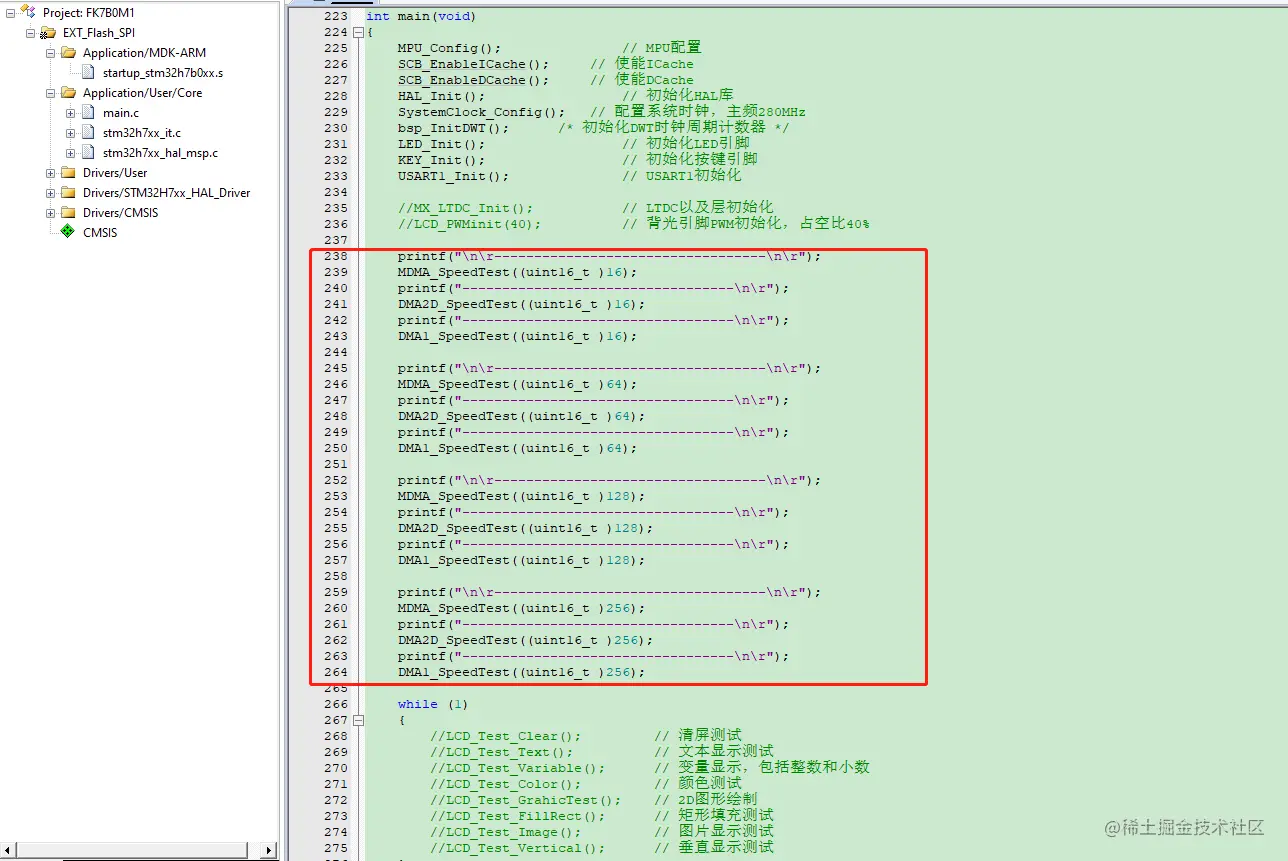Select the Application/User/Core group label
1288x861 pixels.
coord(142,92)
